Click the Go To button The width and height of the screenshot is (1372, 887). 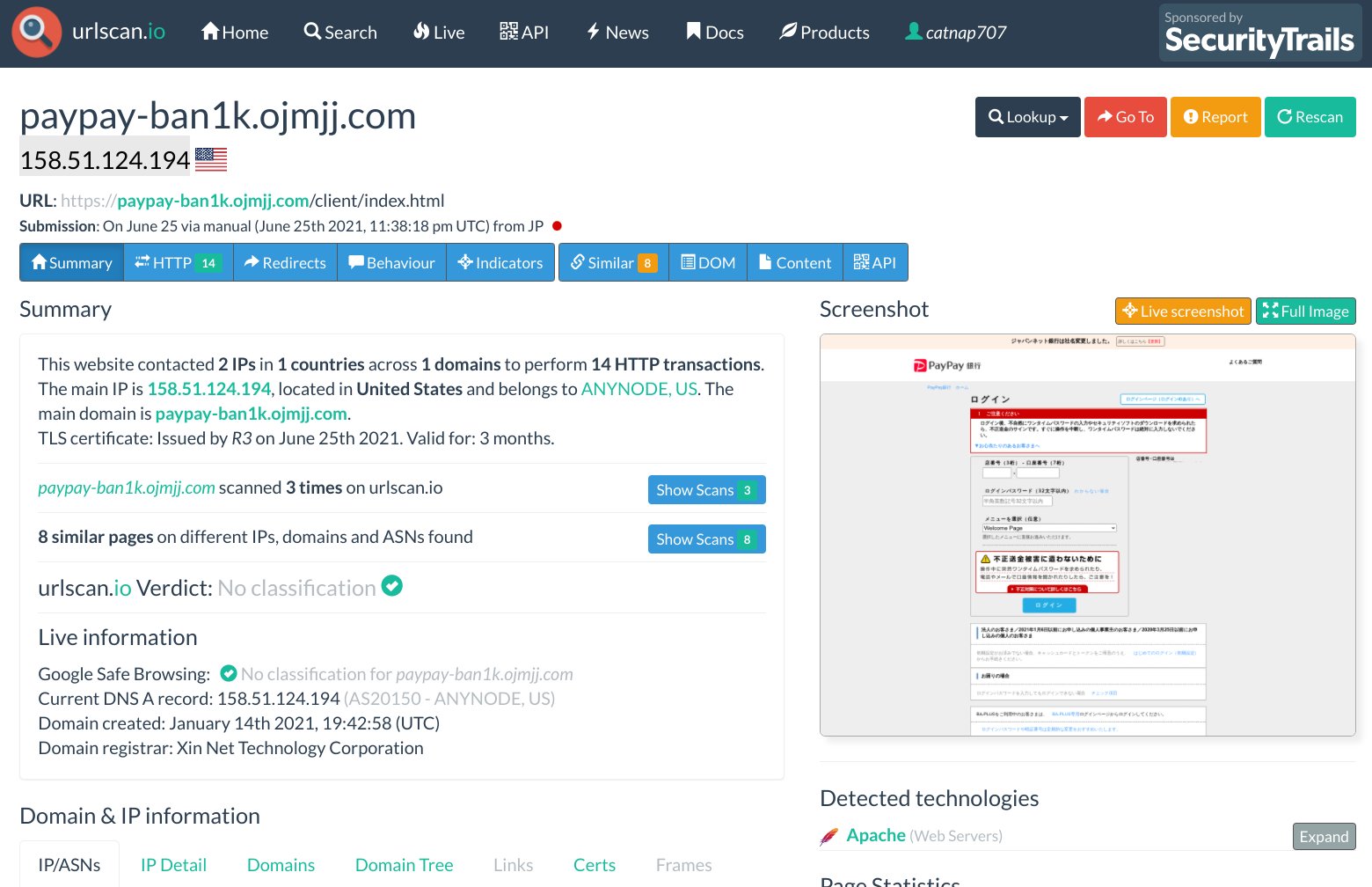point(1126,117)
